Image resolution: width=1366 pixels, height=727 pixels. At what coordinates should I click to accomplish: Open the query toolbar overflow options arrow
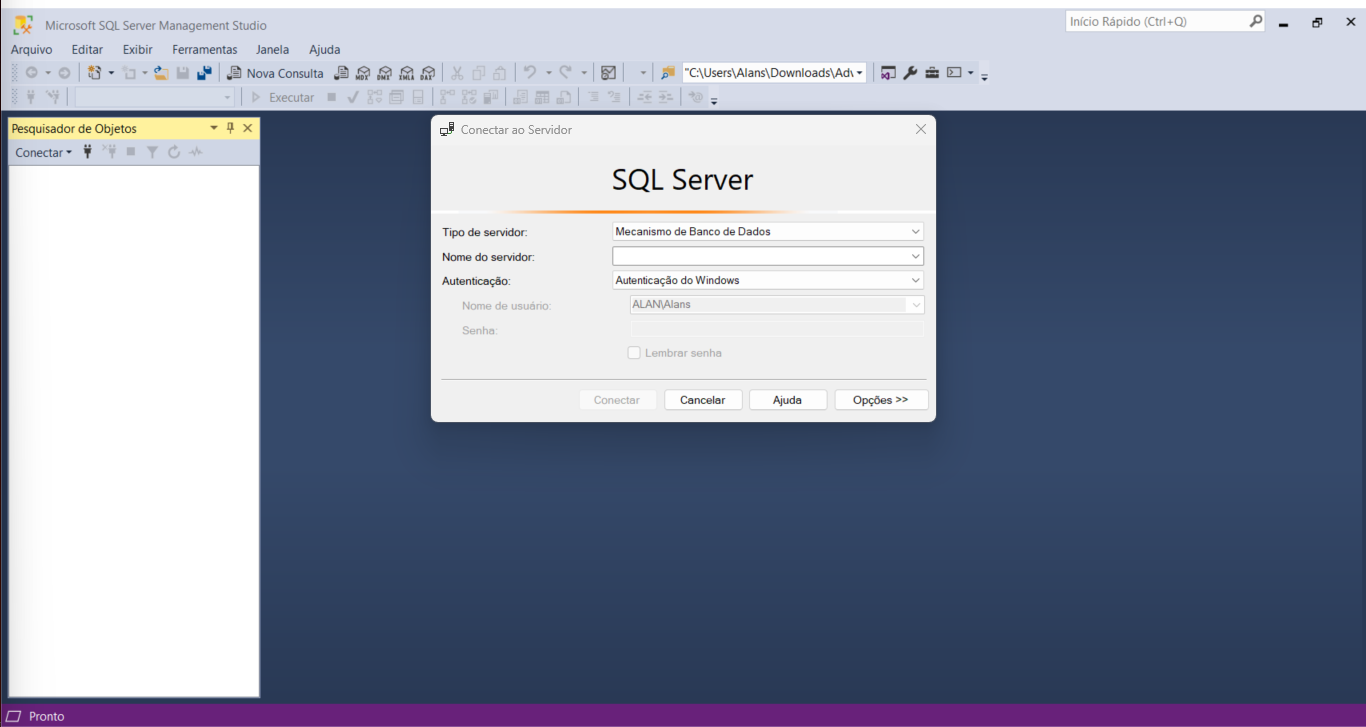click(714, 100)
